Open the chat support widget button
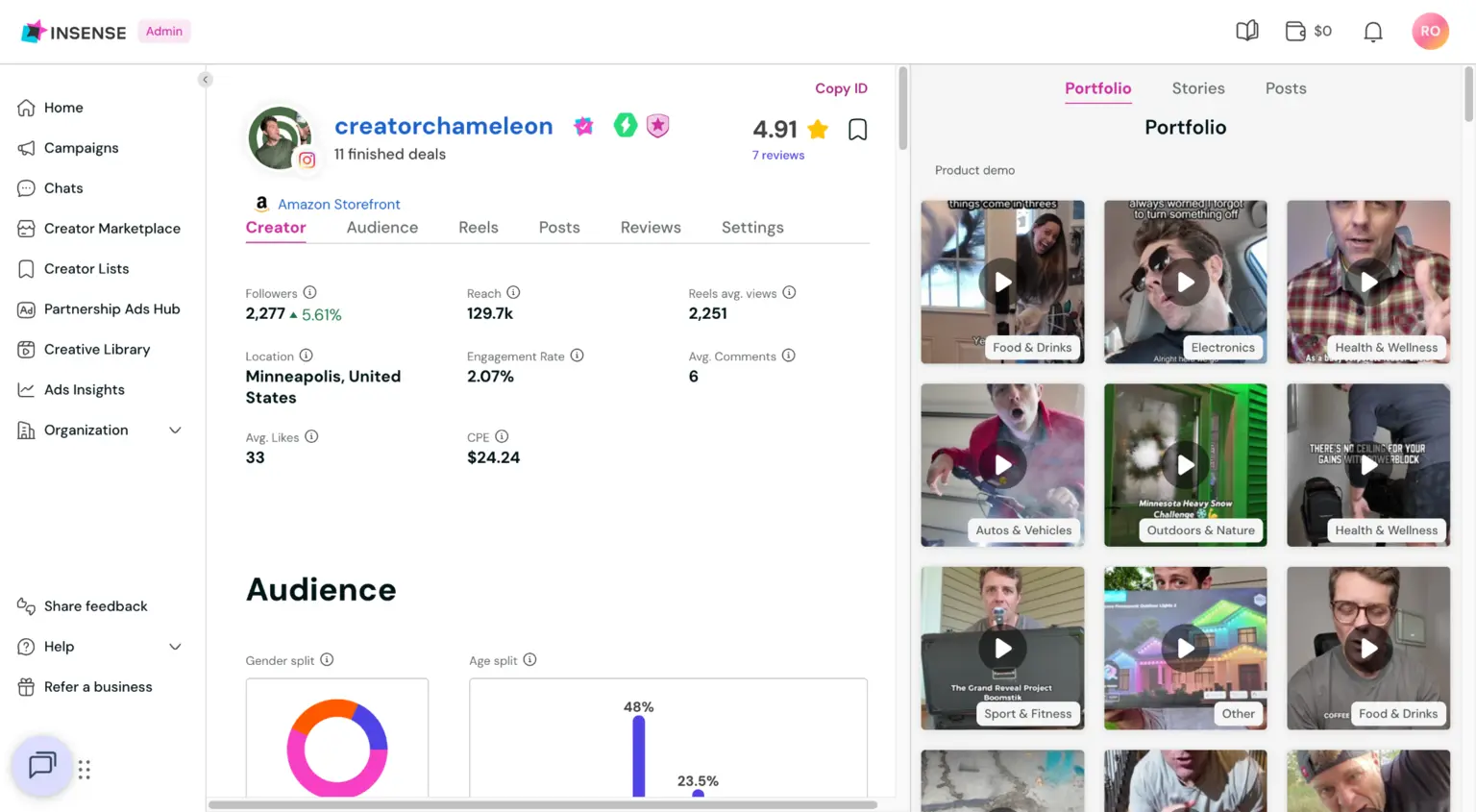Viewport: 1476px width, 812px height. (x=41, y=766)
